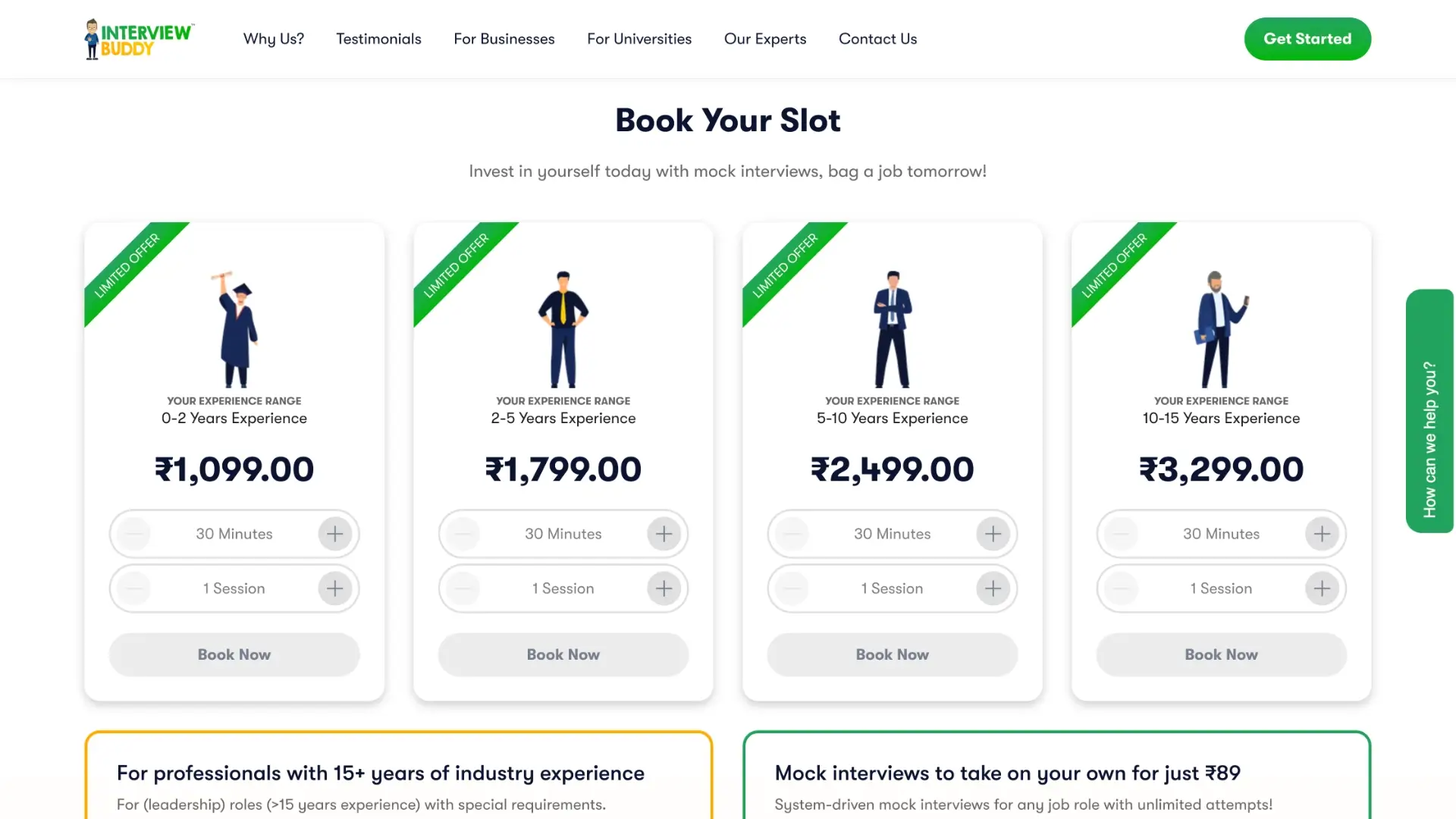Increase session count for 0-2 Years plan
This screenshot has height=819, width=1456.
(334, 588)
